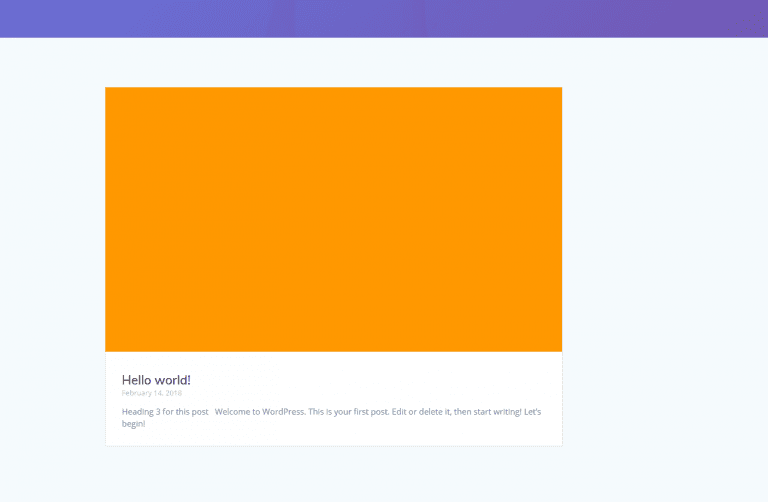The height and width of the screenshot is (502, 768).
Task: Open the "Hello world!" post title link
Action: point(156,380)
